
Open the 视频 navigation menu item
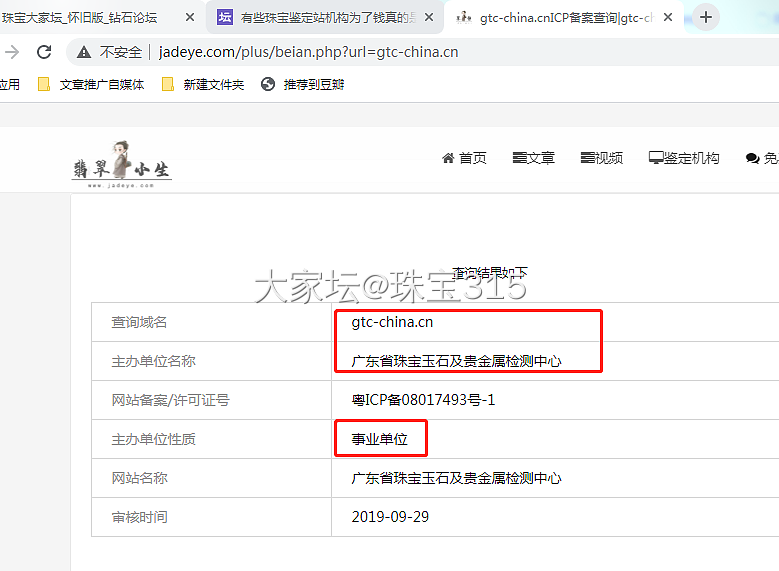pyautogui.click(x=602, y=158)
